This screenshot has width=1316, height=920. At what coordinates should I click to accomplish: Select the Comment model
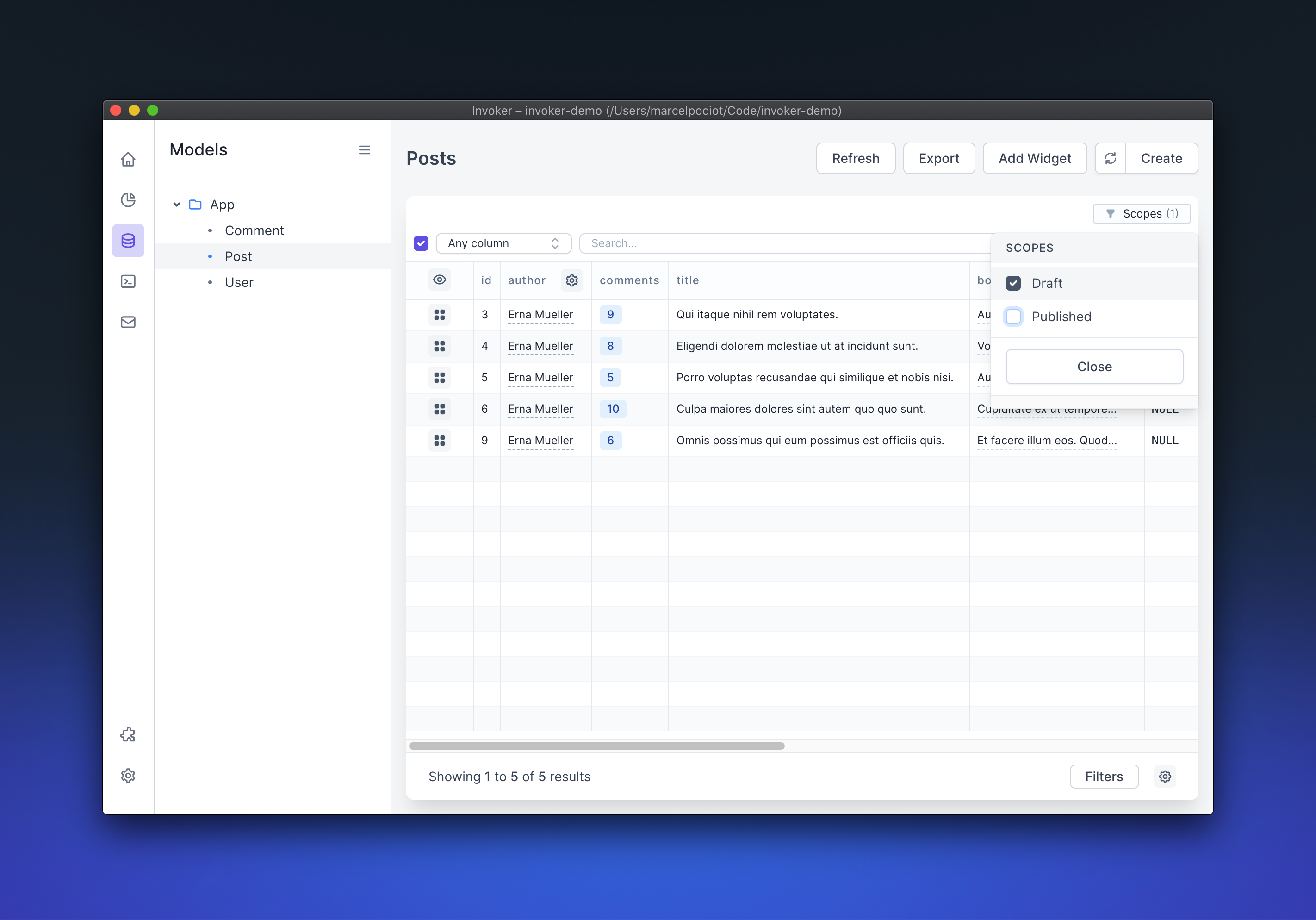coord(254,230)
